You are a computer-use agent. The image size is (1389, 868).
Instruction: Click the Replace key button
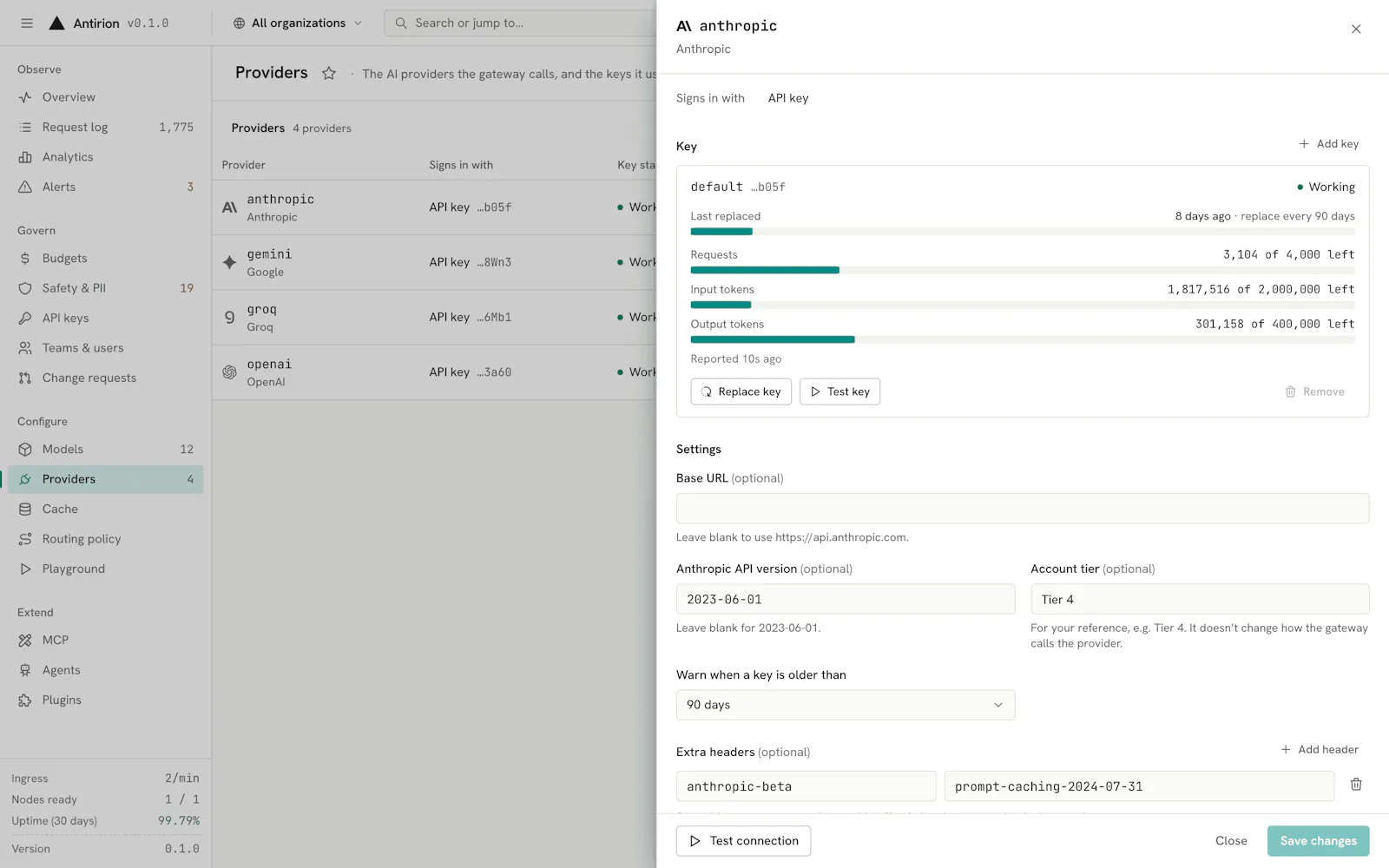pyautogui.click(x=741, y=391)
